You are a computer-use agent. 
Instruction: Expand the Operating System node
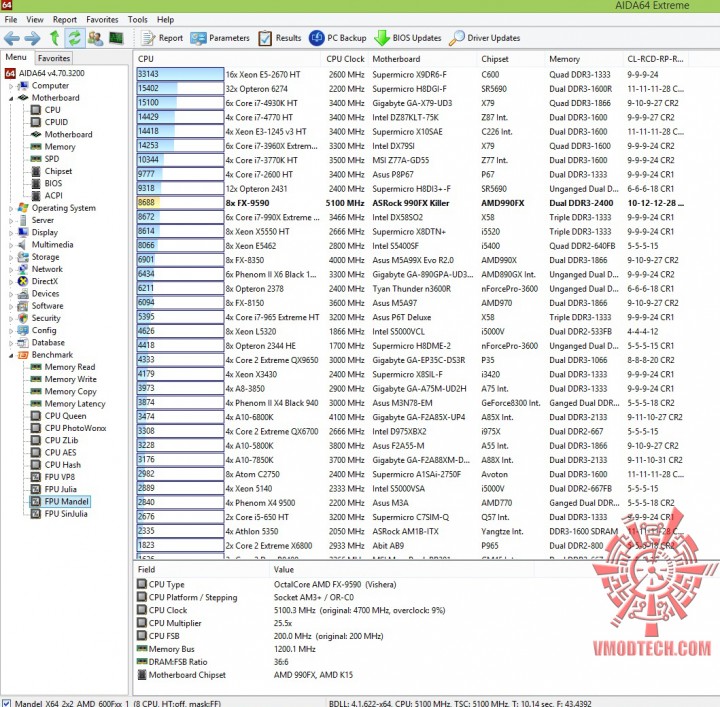point(11,208)
